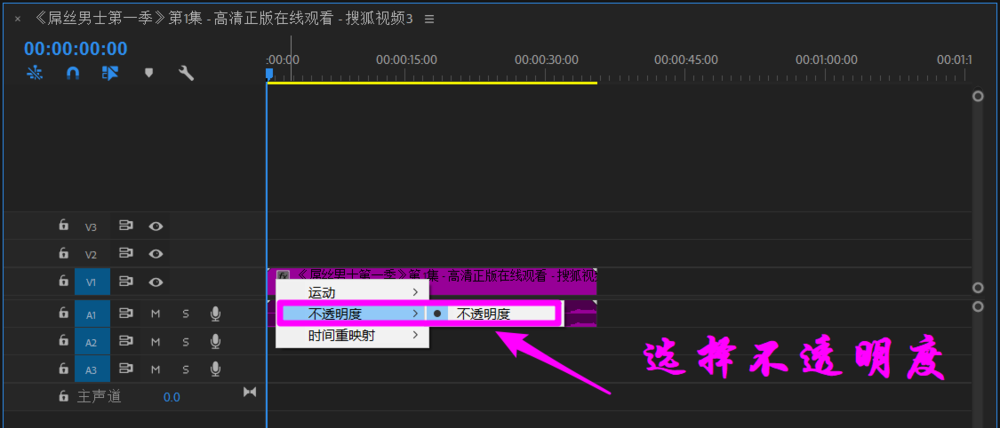Open timeline display settings wrench
The image size is (1000, 428).
[x=186, y=73]
